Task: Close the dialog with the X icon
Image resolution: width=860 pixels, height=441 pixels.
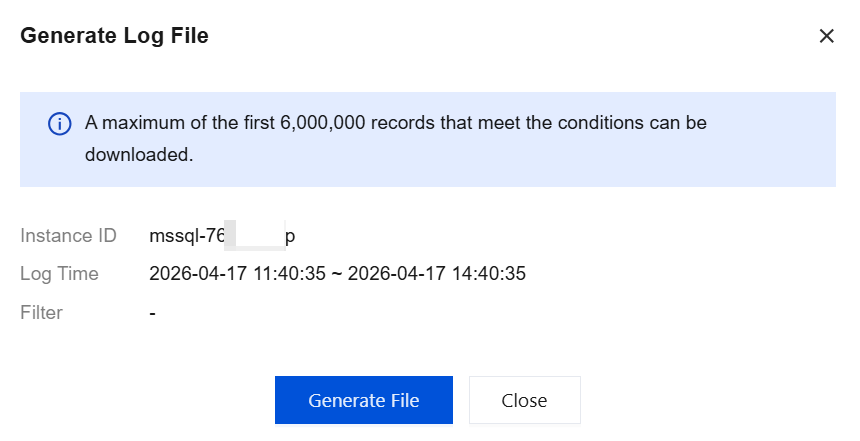Action: pyautogui.click(x=826, y=36)
